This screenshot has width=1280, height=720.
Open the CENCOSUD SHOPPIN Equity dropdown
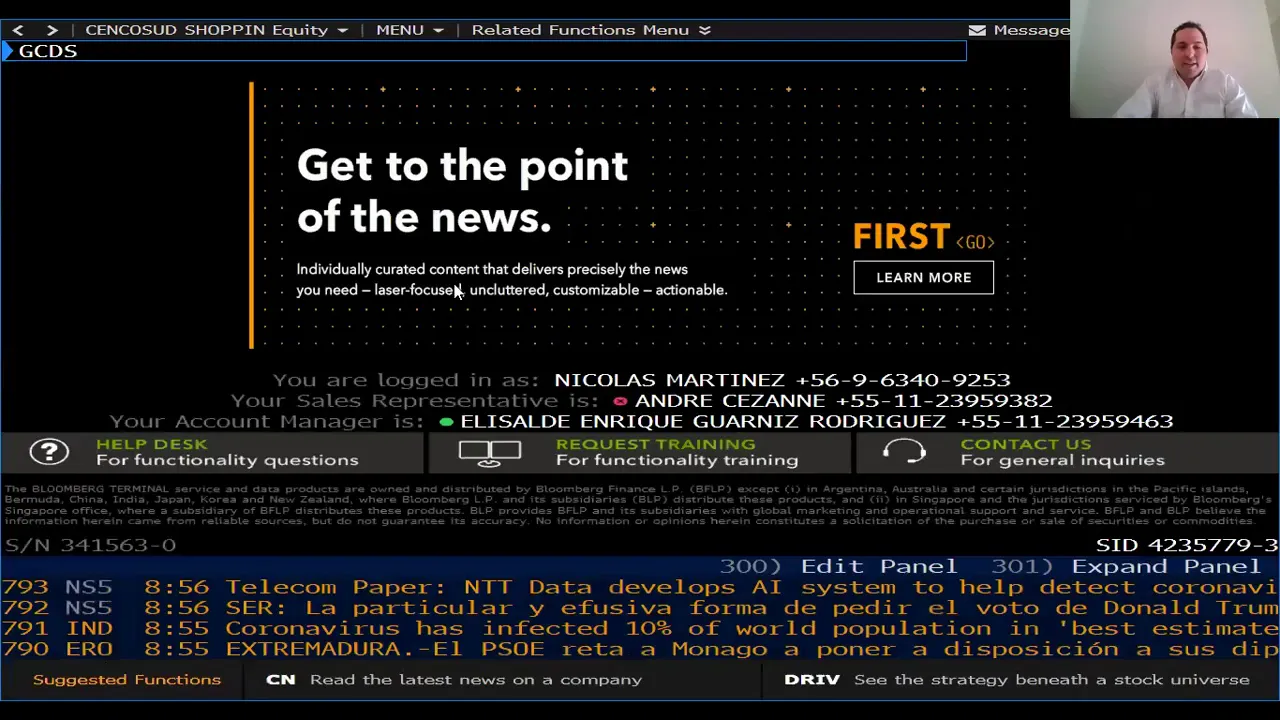point(216,30)
